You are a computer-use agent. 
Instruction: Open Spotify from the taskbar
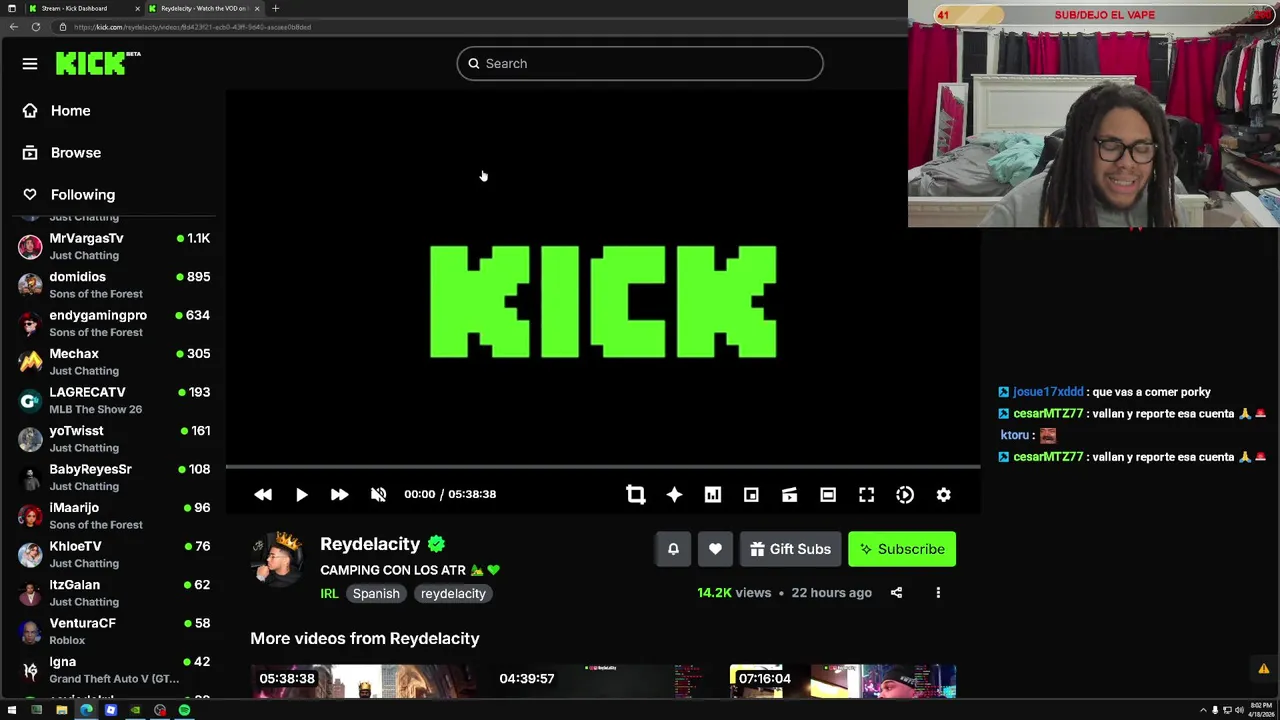click(184, 710)
